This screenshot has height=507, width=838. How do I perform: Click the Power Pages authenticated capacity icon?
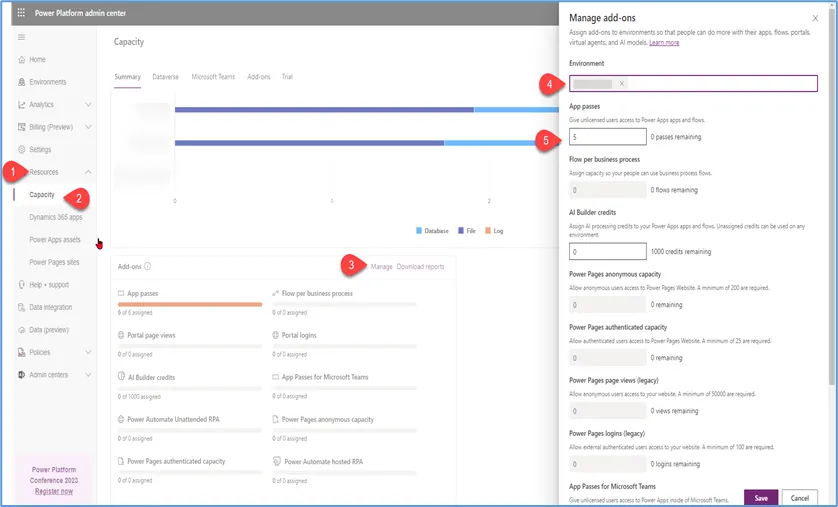pos(121,461)
